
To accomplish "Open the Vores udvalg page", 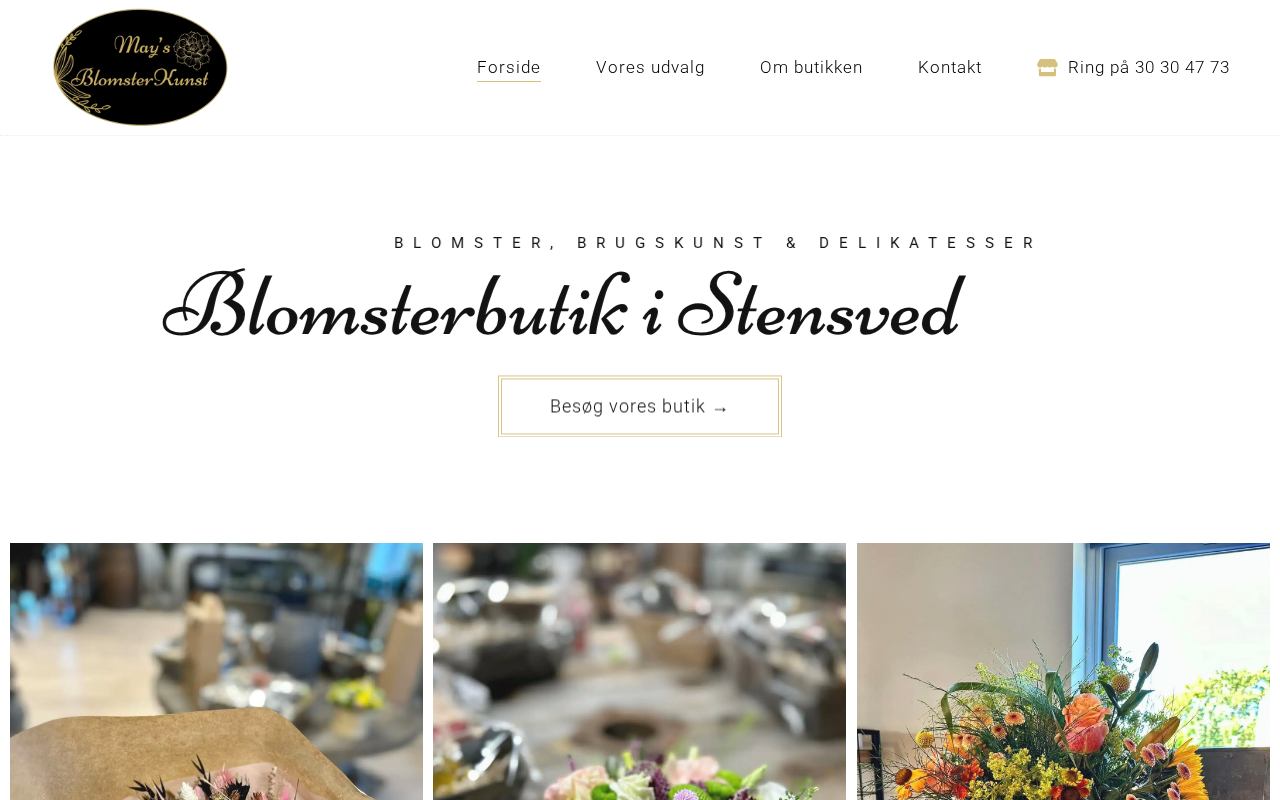I will tap(650, 67).
